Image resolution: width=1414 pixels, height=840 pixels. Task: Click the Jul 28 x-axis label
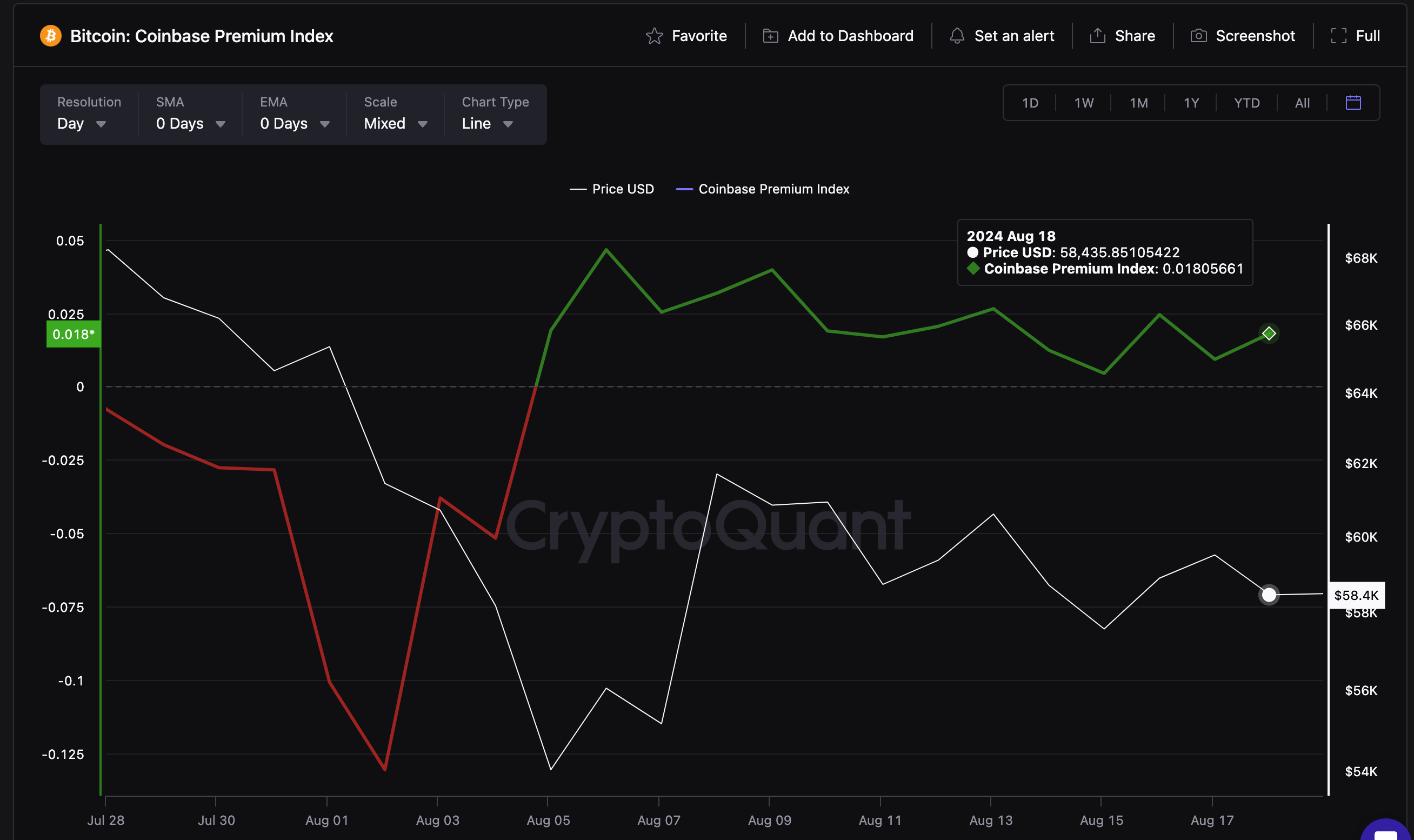[x=106, y=820]
